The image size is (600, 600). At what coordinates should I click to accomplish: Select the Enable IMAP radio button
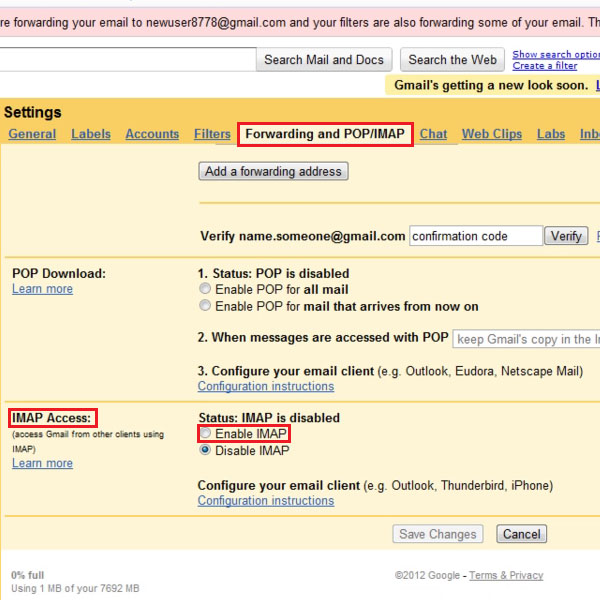pos(205,433)
